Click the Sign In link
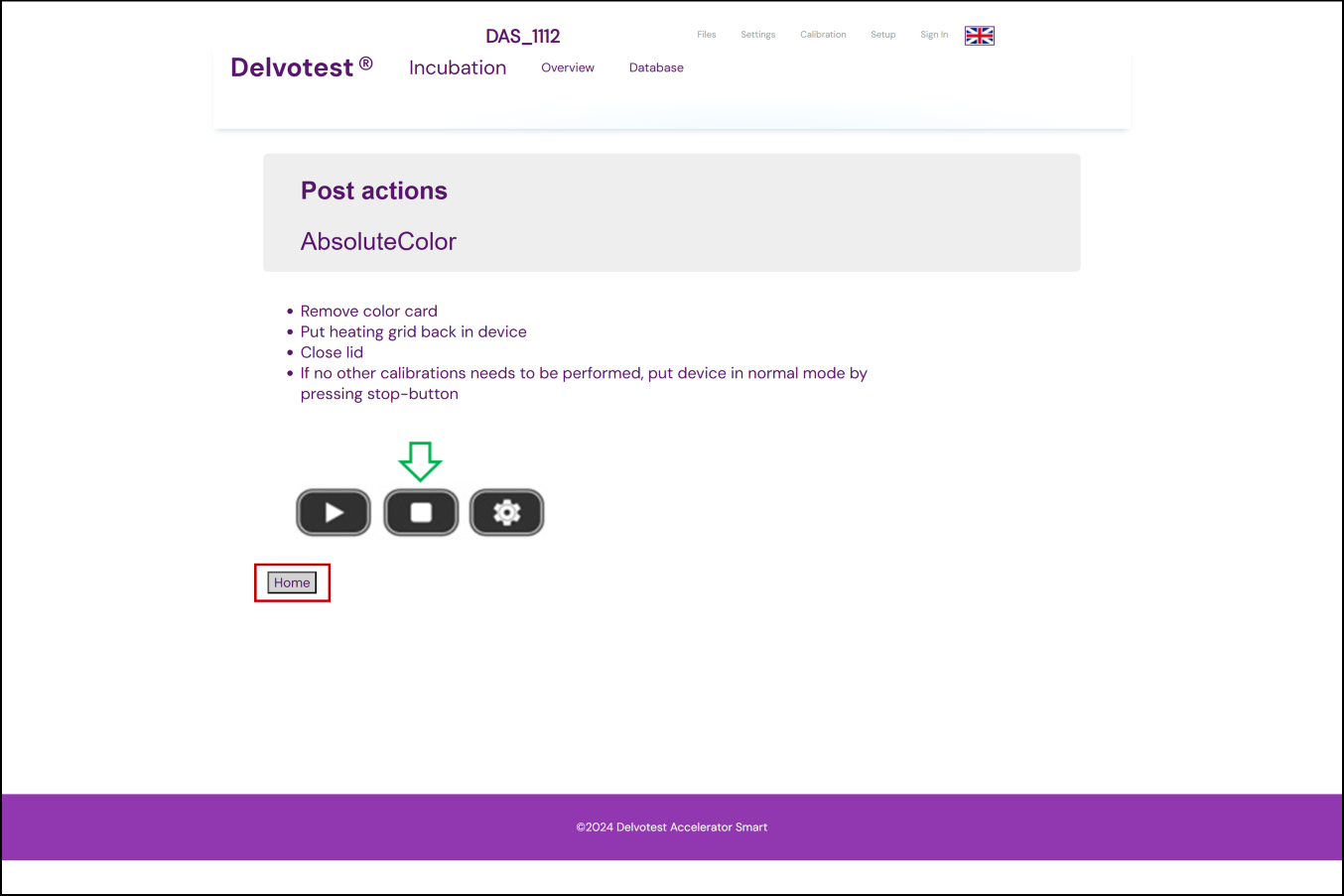The image size is (1344, 896). click(933, 35)
